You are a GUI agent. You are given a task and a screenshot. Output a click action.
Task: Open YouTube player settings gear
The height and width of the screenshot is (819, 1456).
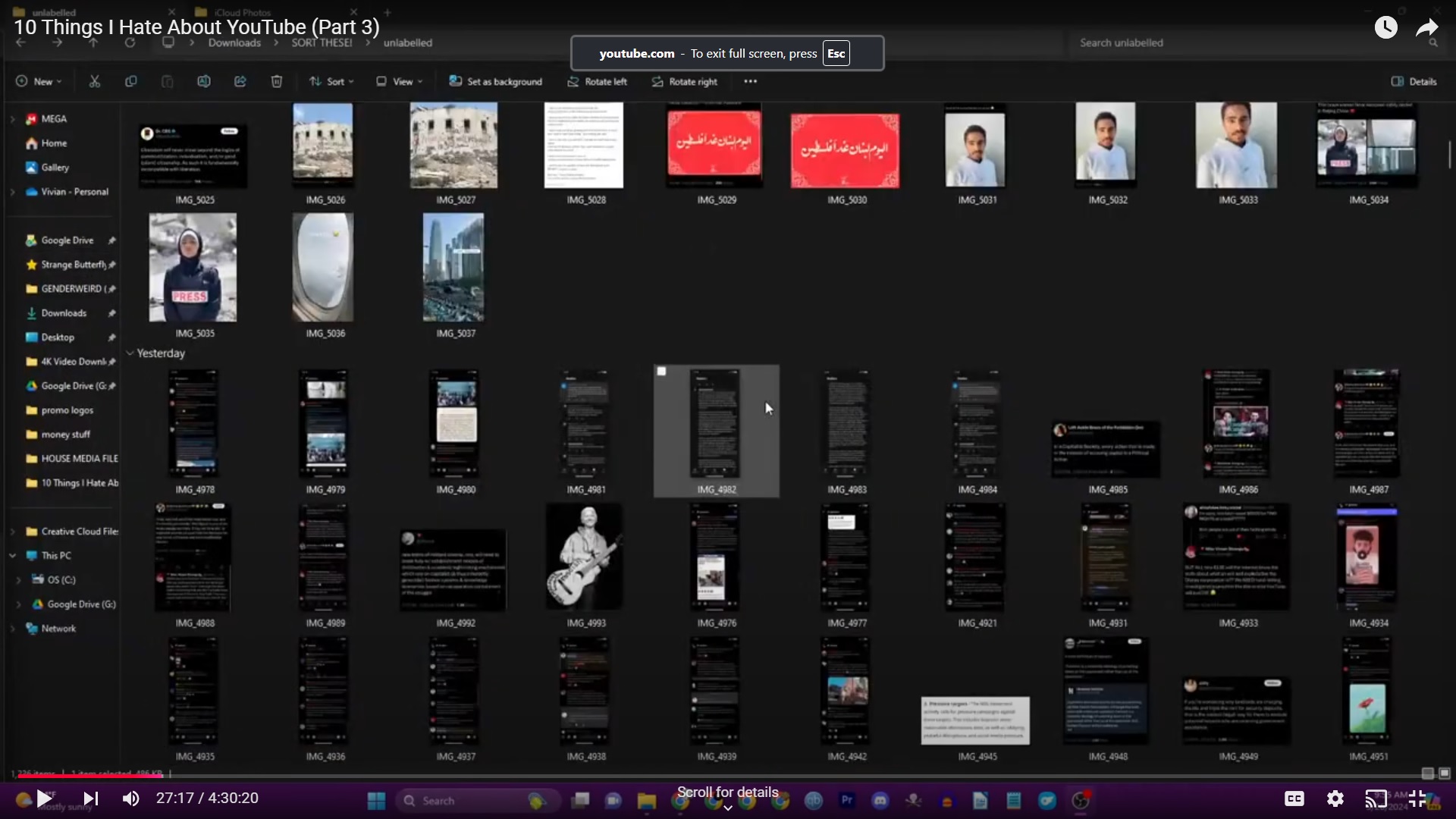click(x=1335, y=799)
